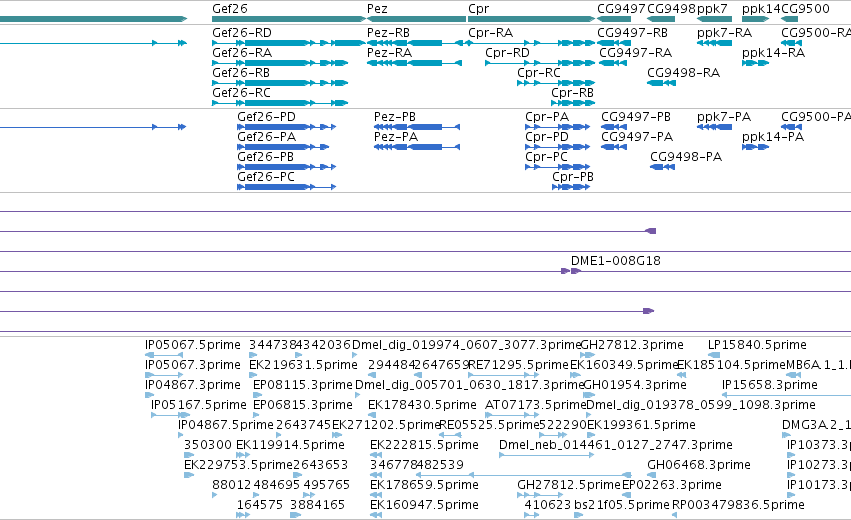851x520 pixels.
Task: Select the IP04867.3prime EST label
Action: (x=193, y=385)
